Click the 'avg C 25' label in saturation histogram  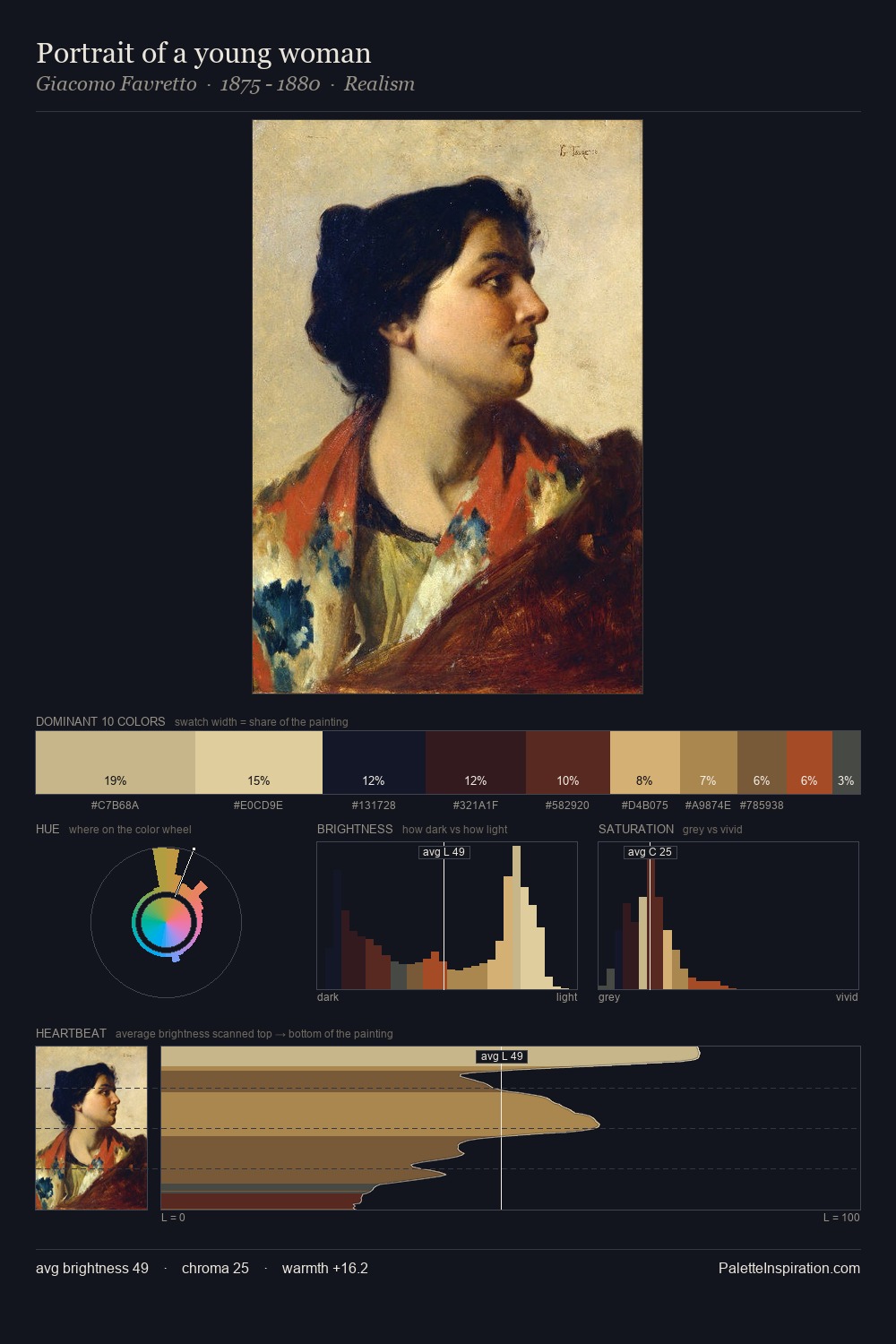pyautogui.click(x=650, y=852)
